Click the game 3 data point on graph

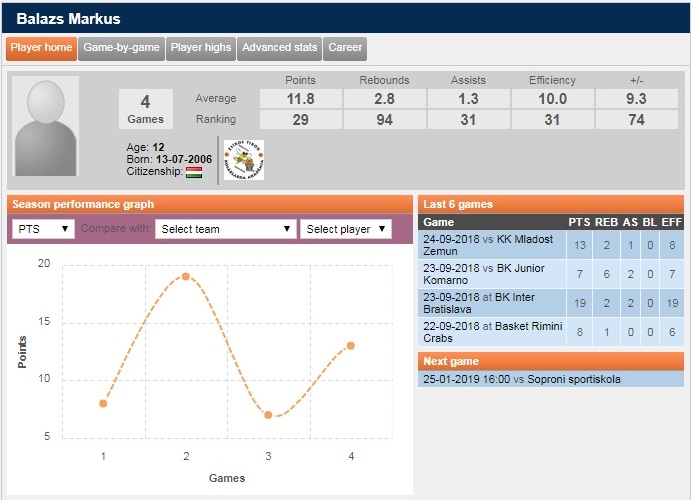tap(268, 414)
